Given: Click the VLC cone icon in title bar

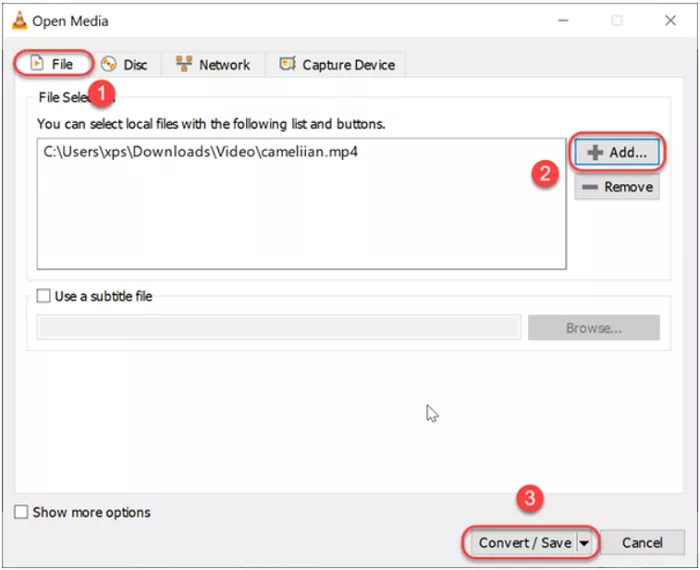Looking at the screenshot, I should click(19, 21).
